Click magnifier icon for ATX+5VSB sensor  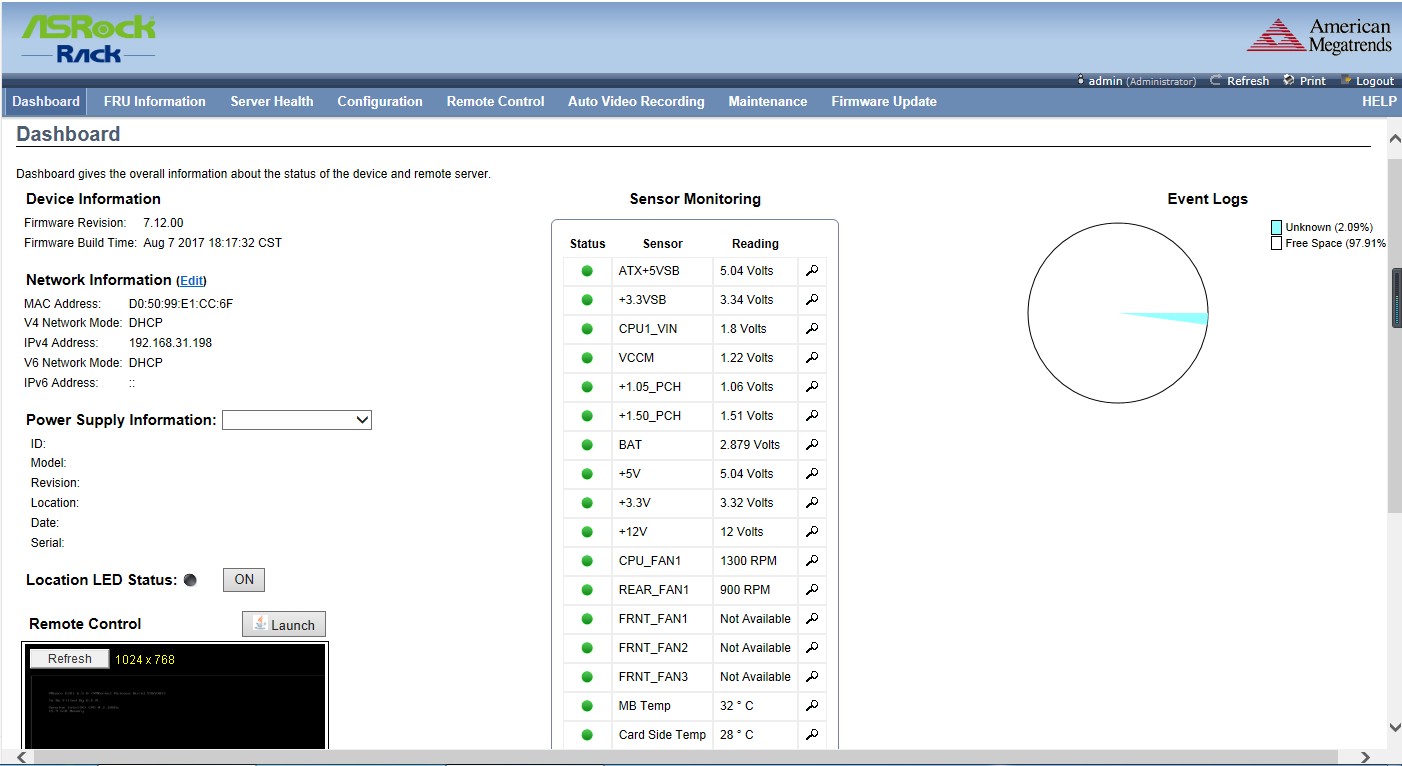coord(812,271)
